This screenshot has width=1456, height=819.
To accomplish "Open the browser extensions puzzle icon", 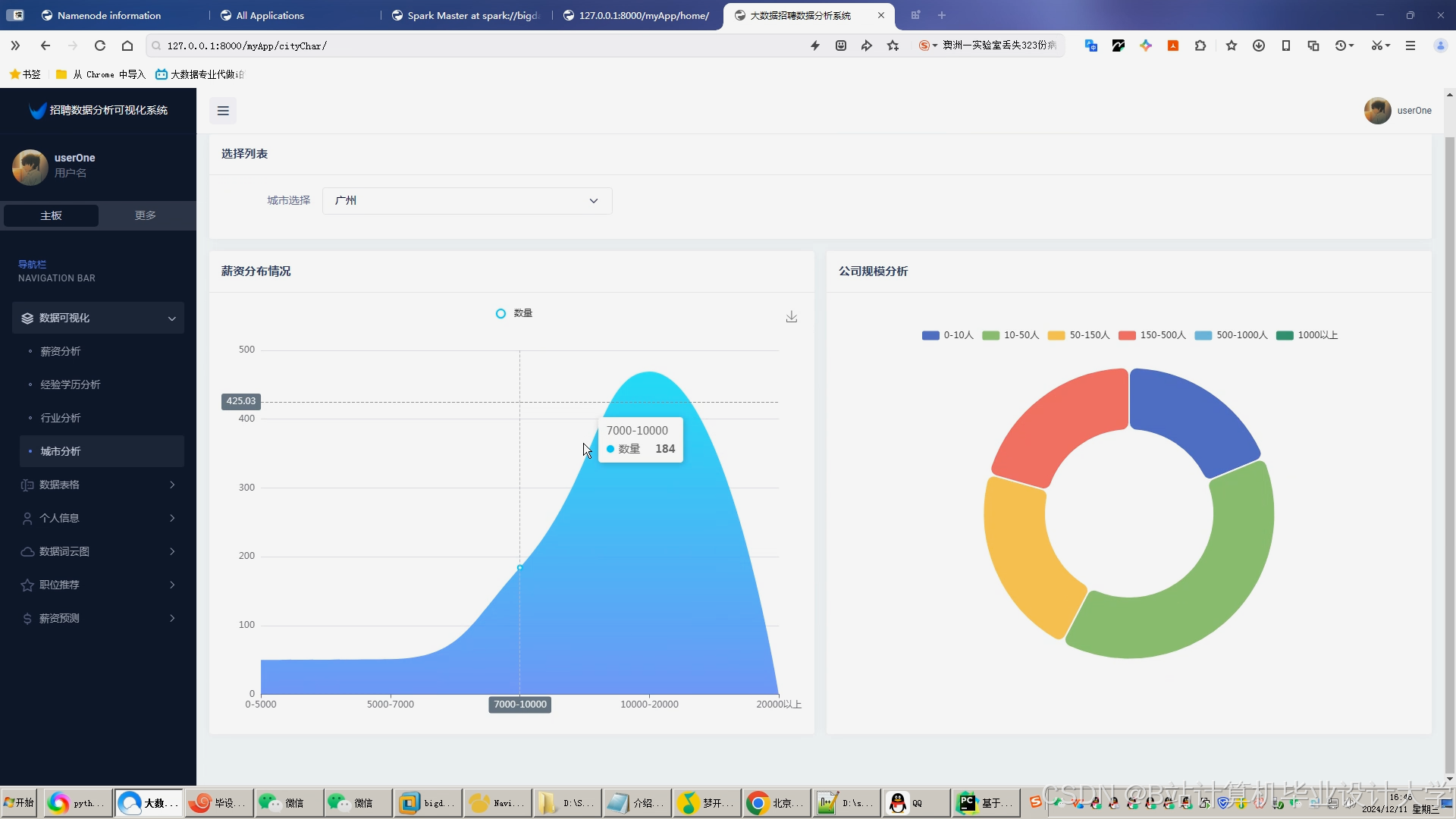I will 1200,45.
